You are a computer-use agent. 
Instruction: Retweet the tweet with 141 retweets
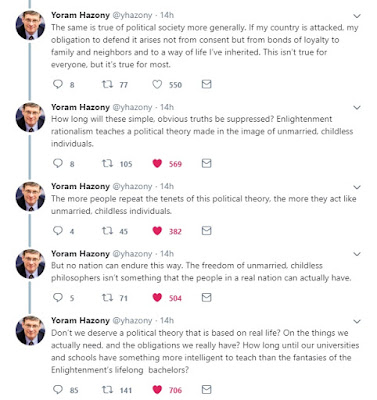(107, 389)
